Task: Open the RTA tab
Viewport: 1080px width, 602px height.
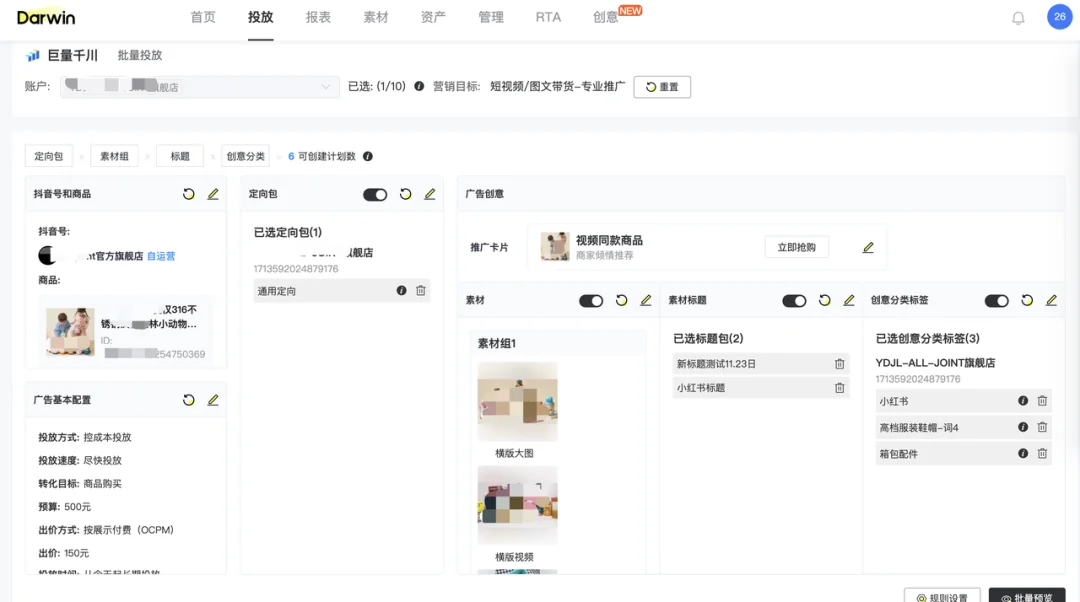Action: [x=548, y=17]
